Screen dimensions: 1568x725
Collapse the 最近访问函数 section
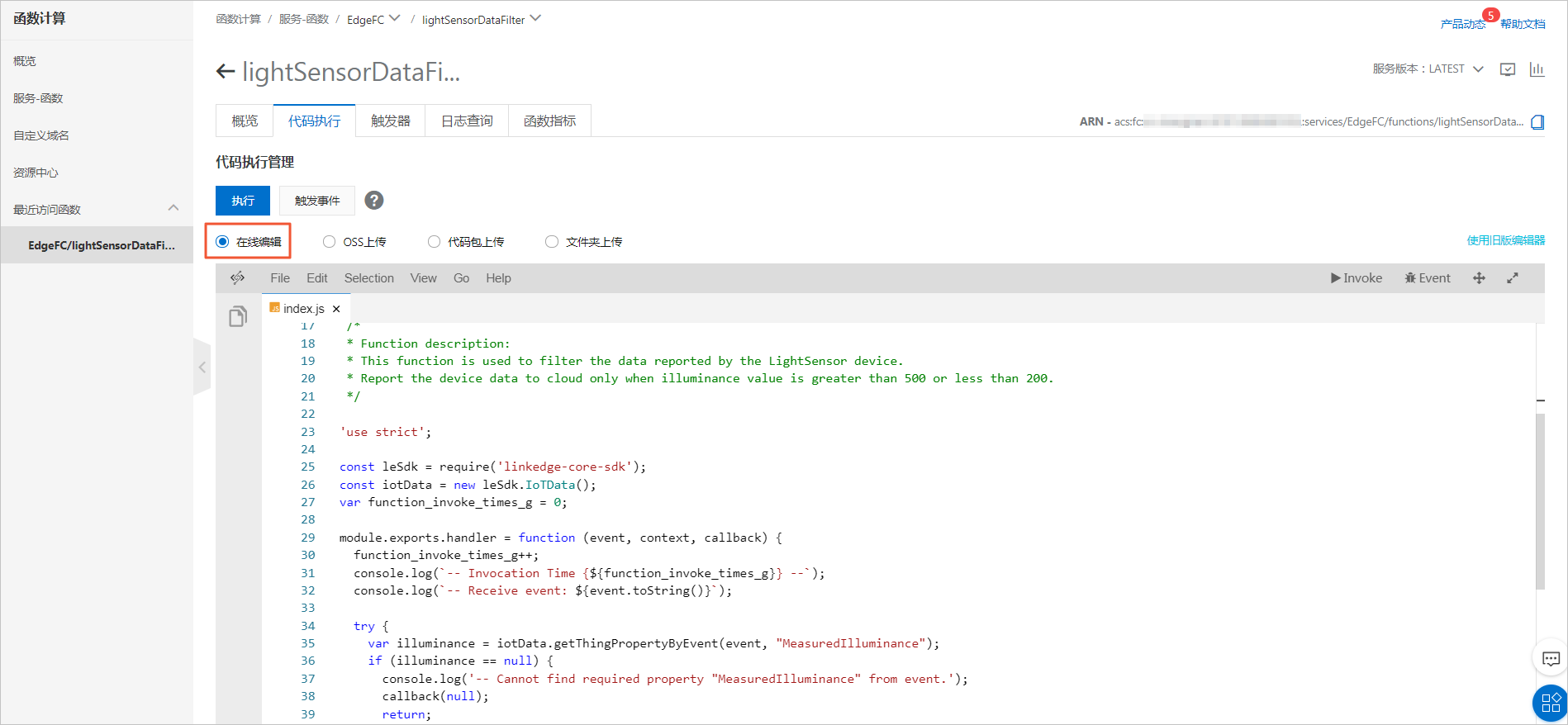point(173,208)
